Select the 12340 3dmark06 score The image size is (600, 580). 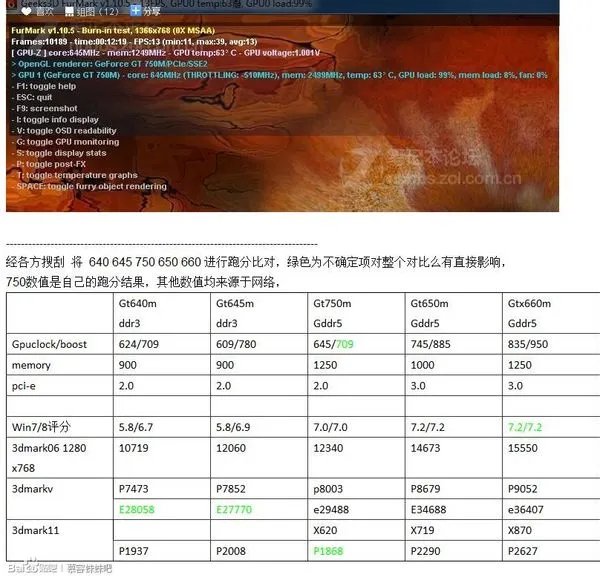[x=328, y=448]
